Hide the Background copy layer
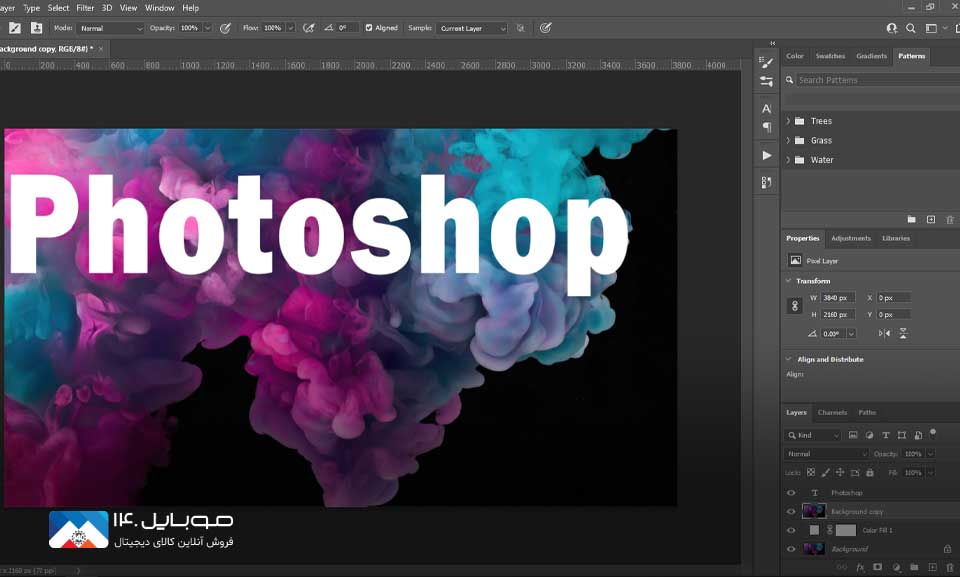Image resolution: width=960 pixels, height=577 pixels. coord(791,511)
